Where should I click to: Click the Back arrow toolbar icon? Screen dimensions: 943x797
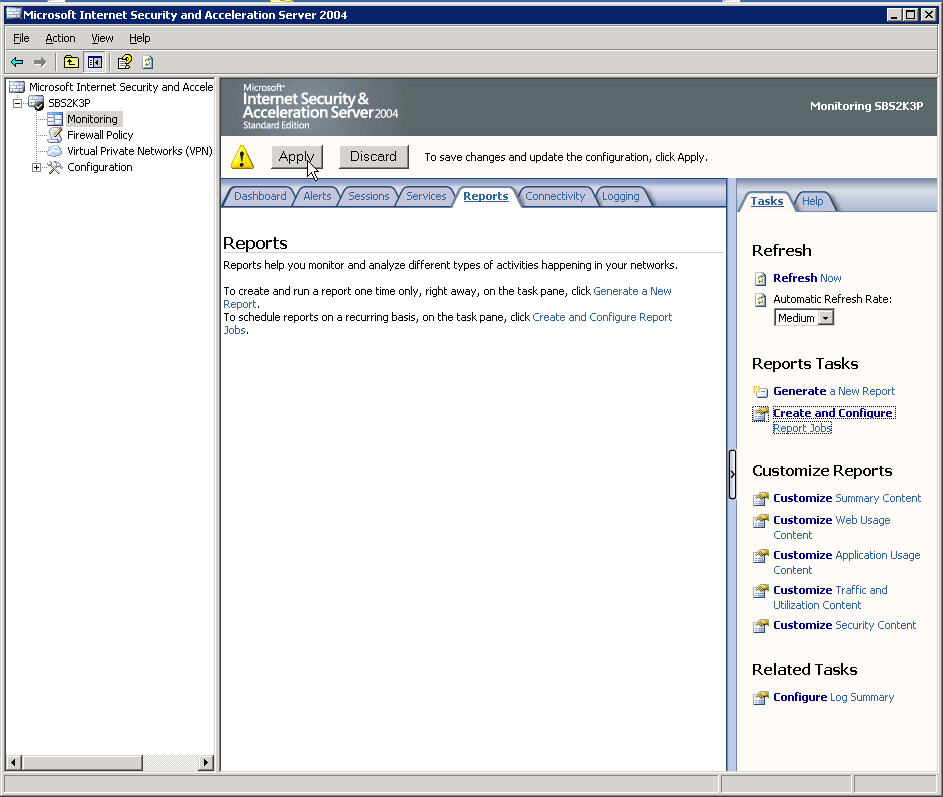click(17, 62)
